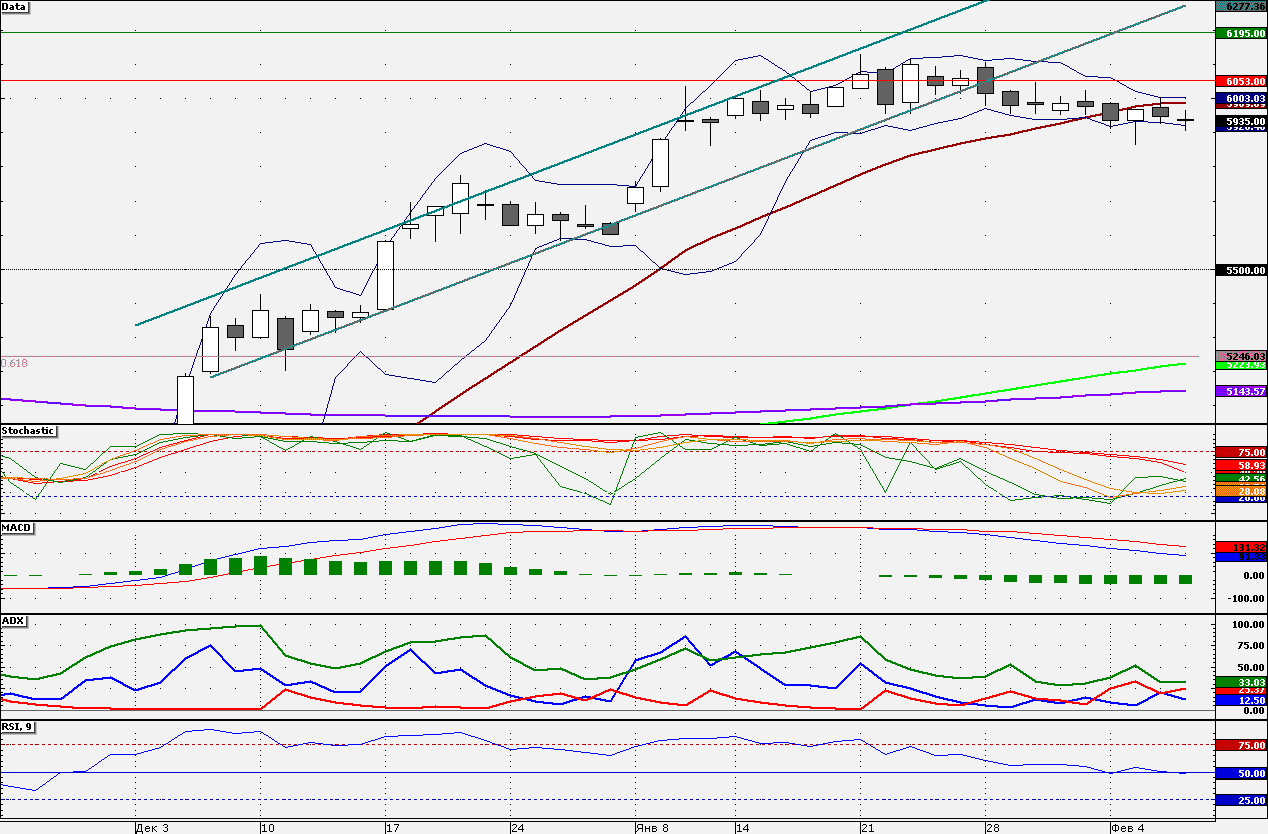1268x834 pixels.
Task: Click the RSI 75.00 level label
Action: (x=1240, y=745)
